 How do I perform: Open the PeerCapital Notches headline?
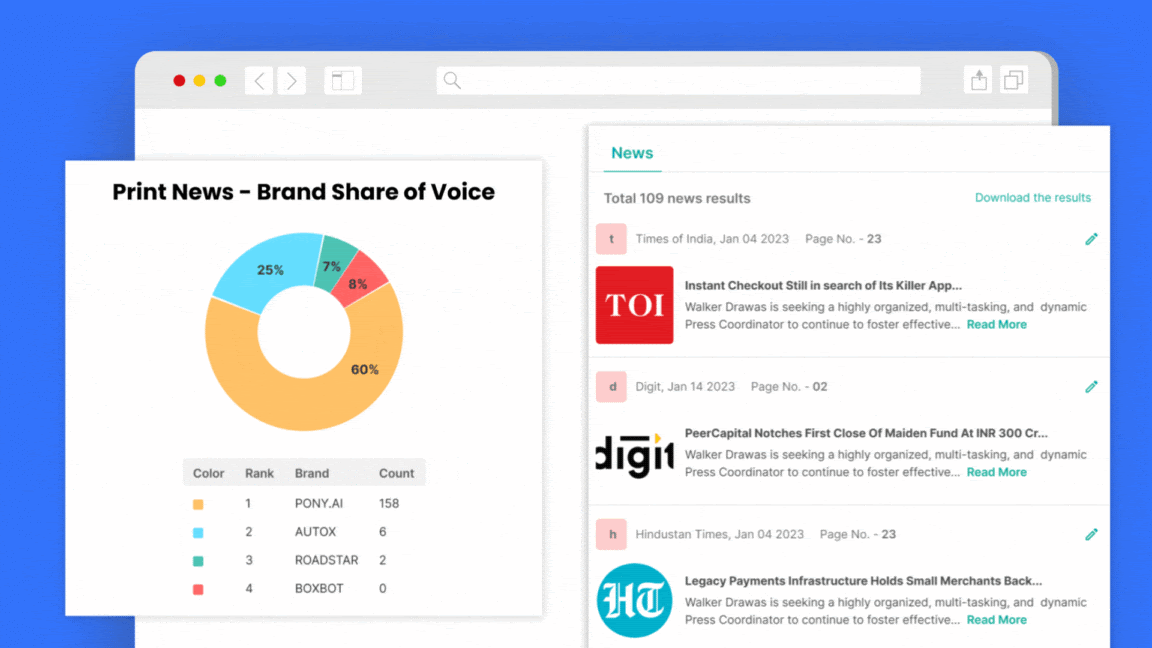(x=866, y=433)
